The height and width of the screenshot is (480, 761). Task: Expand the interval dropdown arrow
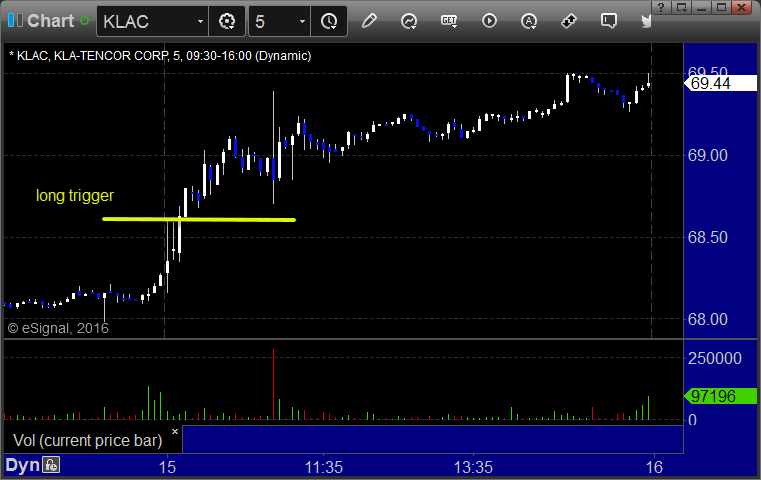(x=302, y=21)
